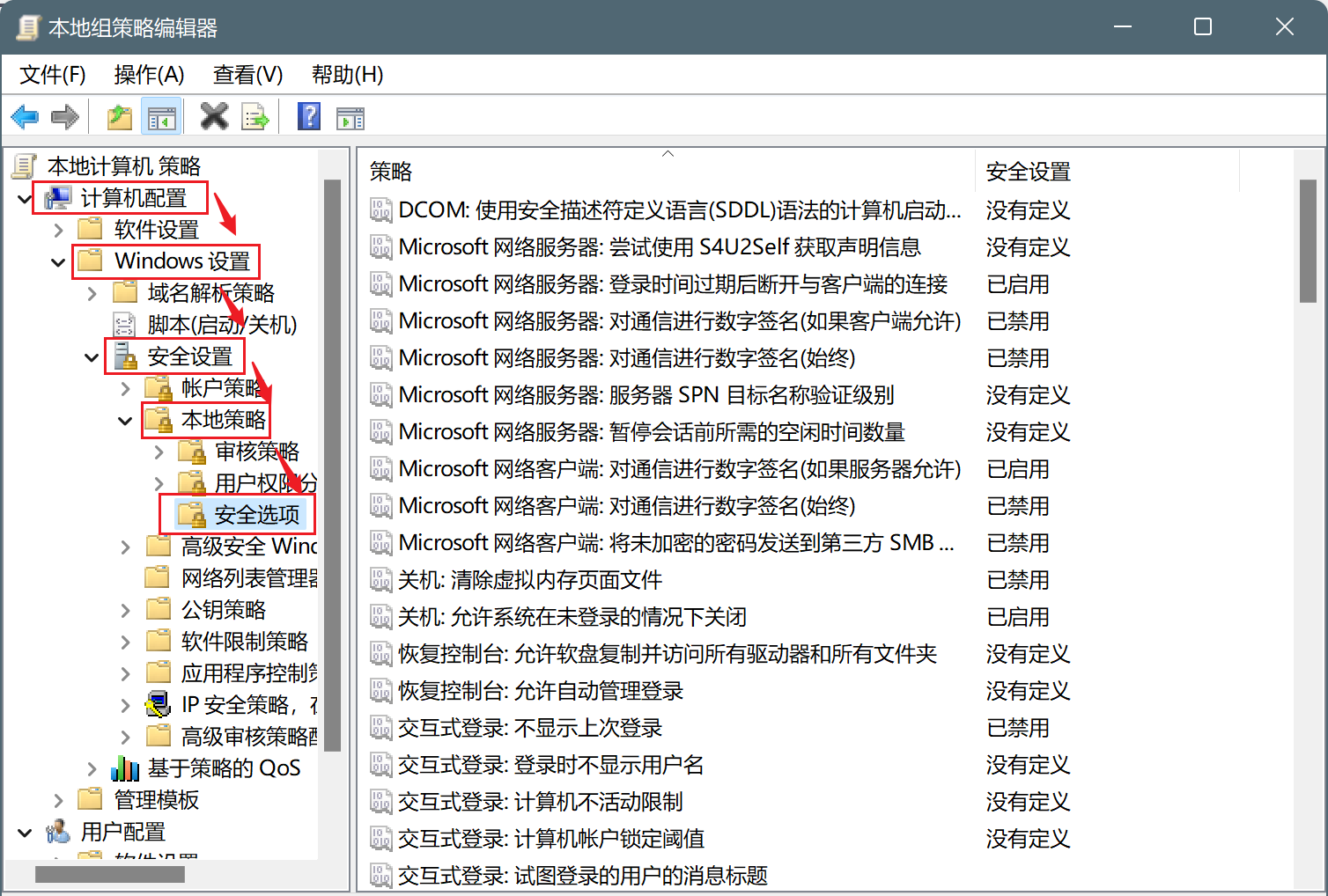Screen dimensions: 1328x896
Task: Click the 管理模板 folder icon
Action: tap(91, 799)
